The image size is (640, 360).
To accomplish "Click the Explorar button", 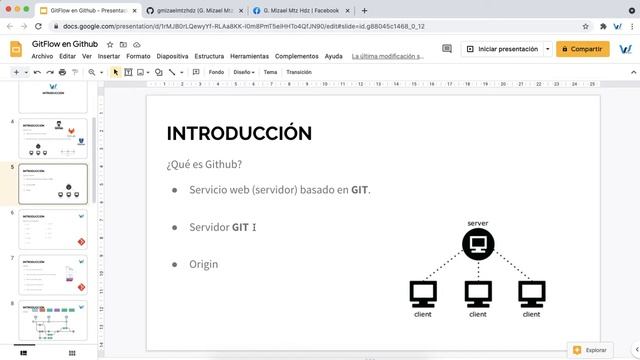I will (590, 350).
